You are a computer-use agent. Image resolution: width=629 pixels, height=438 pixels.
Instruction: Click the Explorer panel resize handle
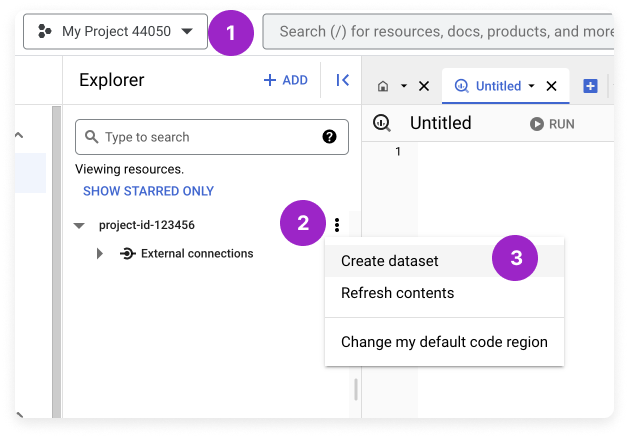point(356,389)
